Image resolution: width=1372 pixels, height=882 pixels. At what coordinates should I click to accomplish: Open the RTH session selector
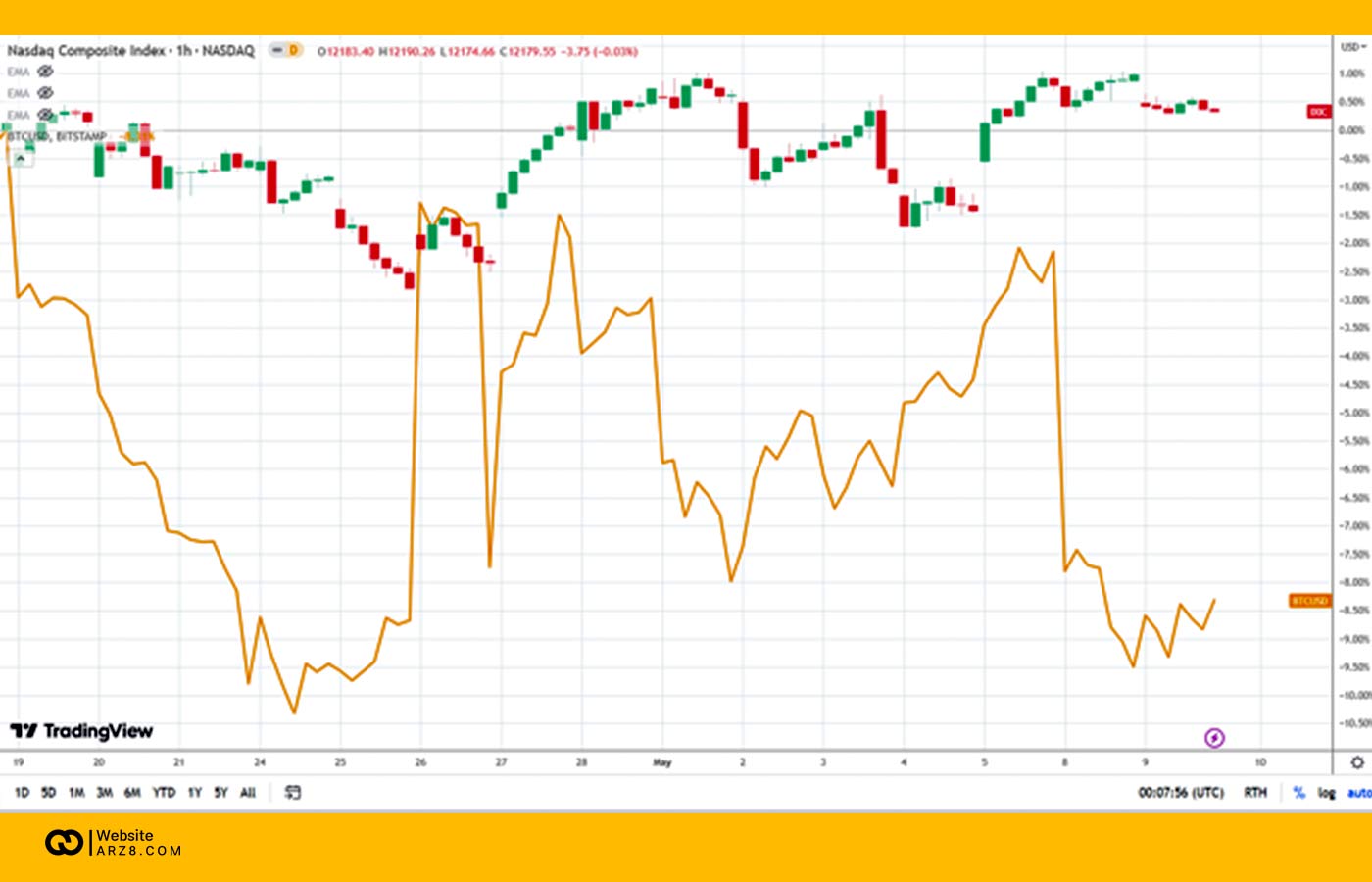click(x=1254, y=792)
